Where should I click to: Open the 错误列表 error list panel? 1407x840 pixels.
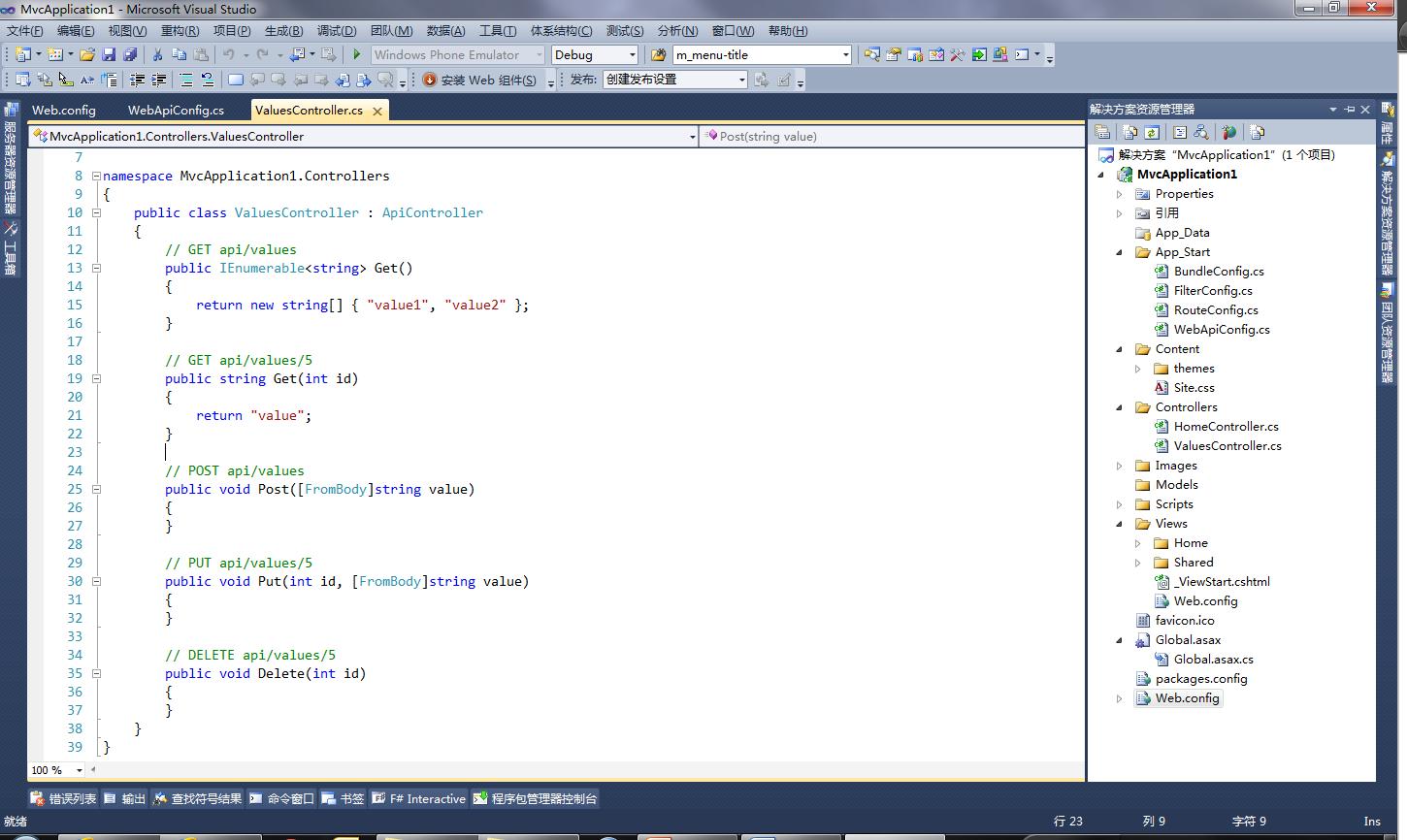[64, 799]
